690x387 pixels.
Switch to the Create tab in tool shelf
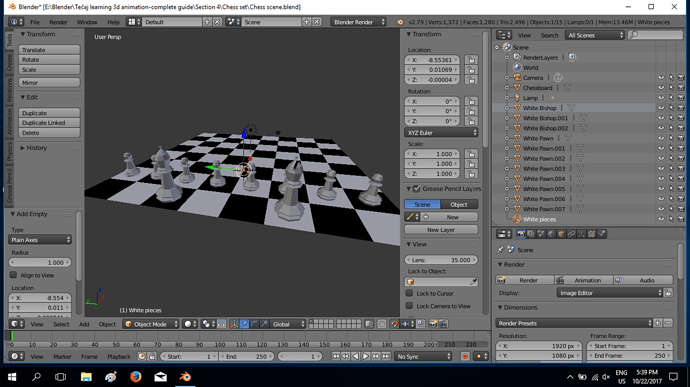pyautogui.click(x=9, y=63)
